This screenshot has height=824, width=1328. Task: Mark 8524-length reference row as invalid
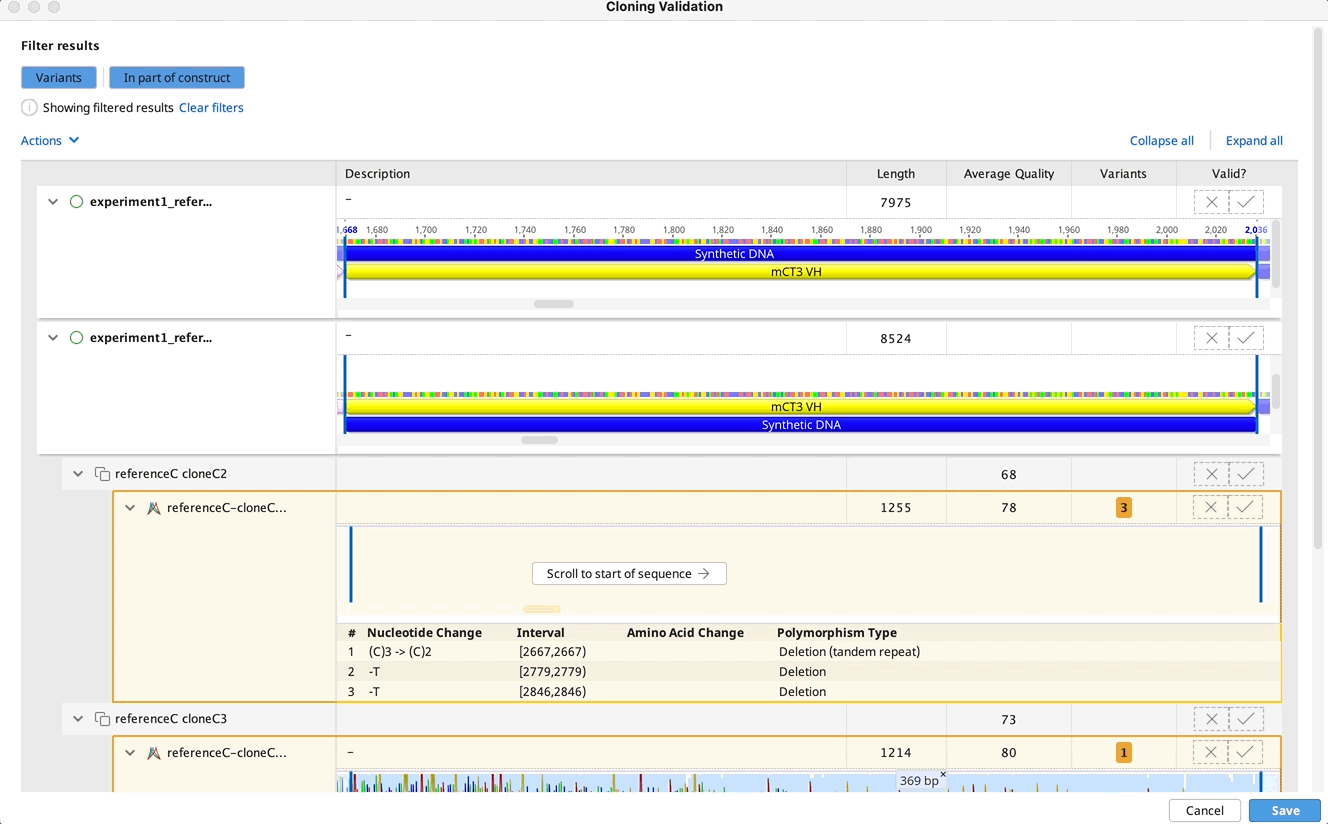[1211, 338]
